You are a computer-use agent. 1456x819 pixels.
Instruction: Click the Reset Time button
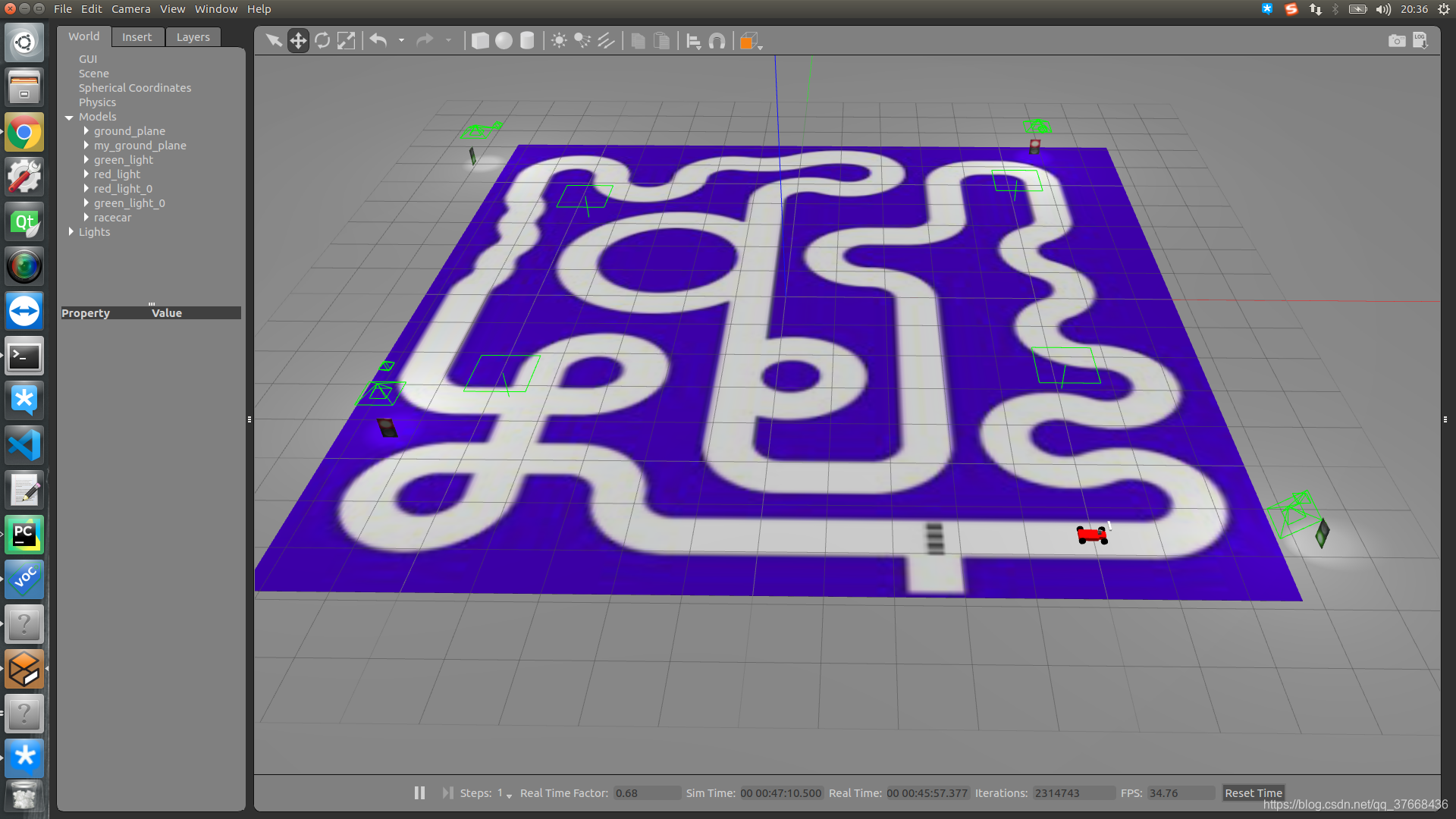coord(1252,792)
